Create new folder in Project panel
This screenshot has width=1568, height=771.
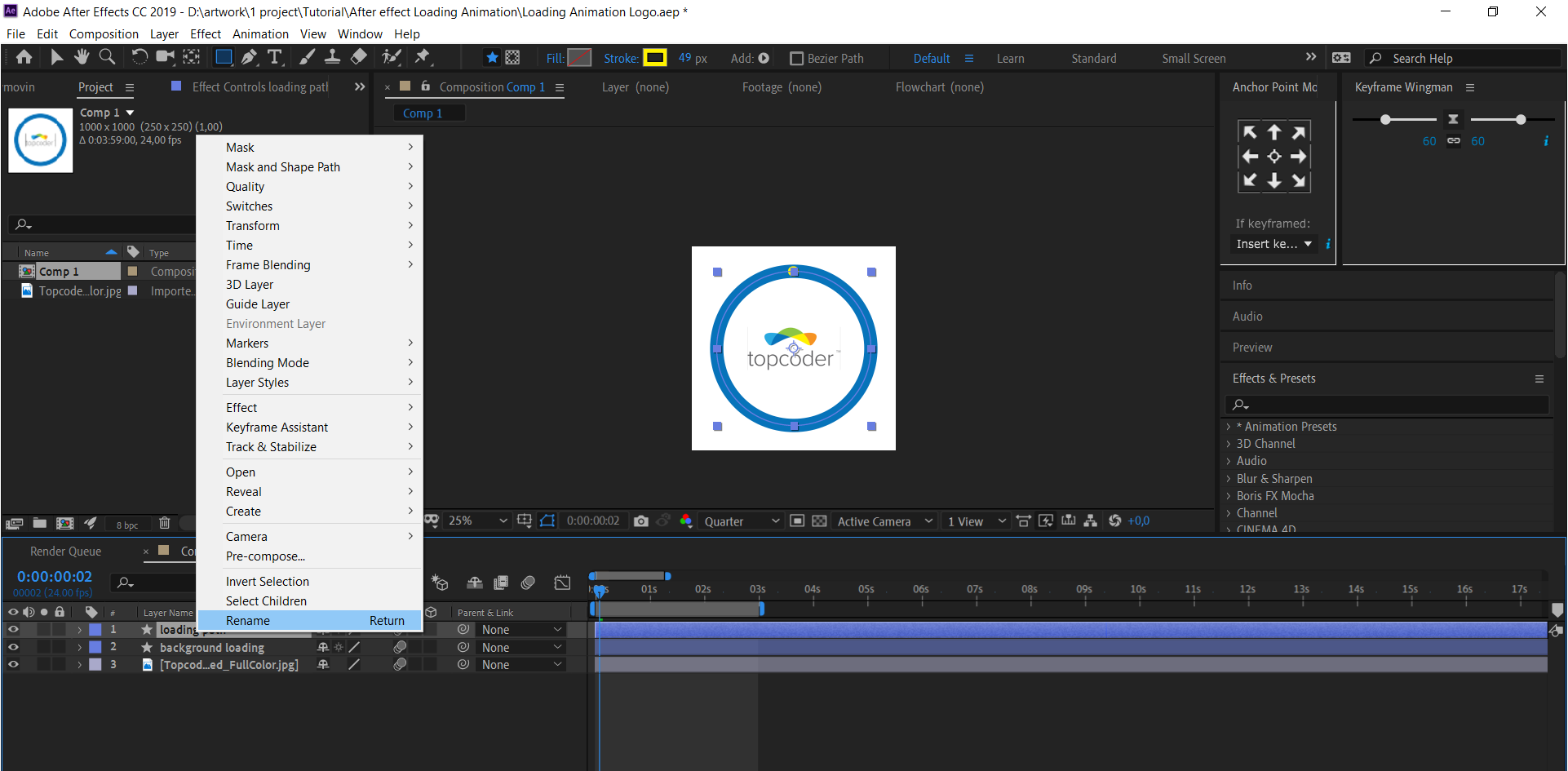[x=39, y=523]
